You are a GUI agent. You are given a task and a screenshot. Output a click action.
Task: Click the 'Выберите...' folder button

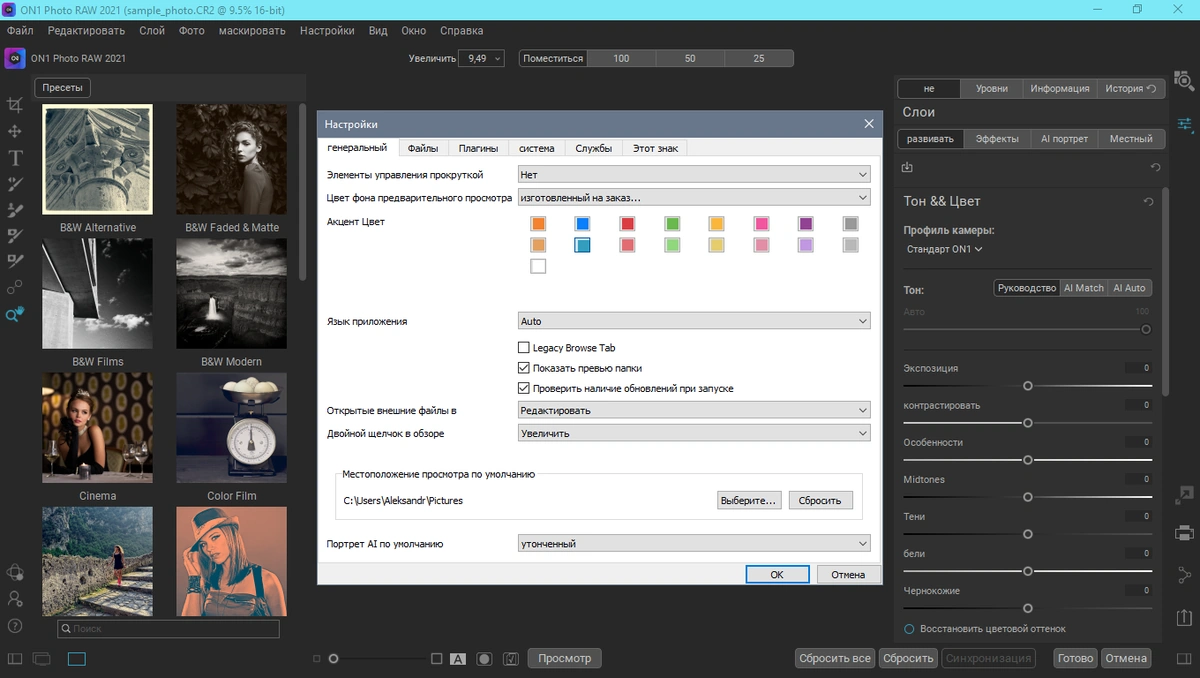pos(748,500)
